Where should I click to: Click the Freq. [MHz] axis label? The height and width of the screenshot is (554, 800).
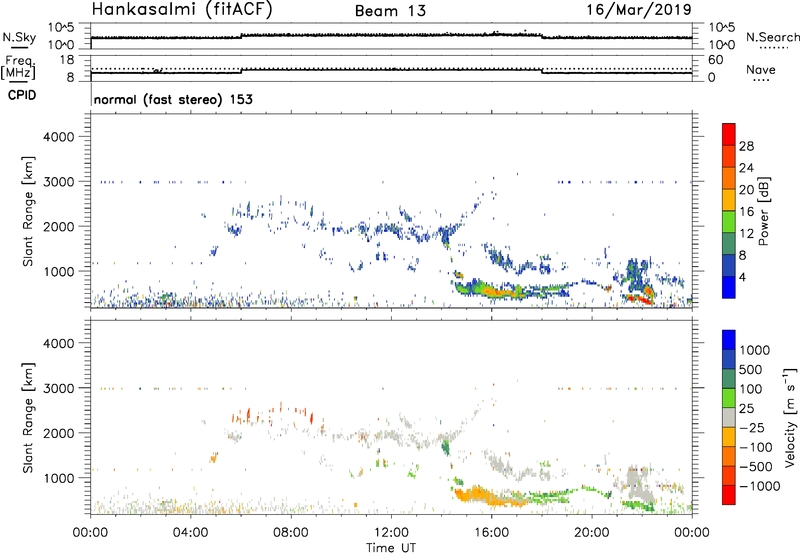(x=18, y=67)
